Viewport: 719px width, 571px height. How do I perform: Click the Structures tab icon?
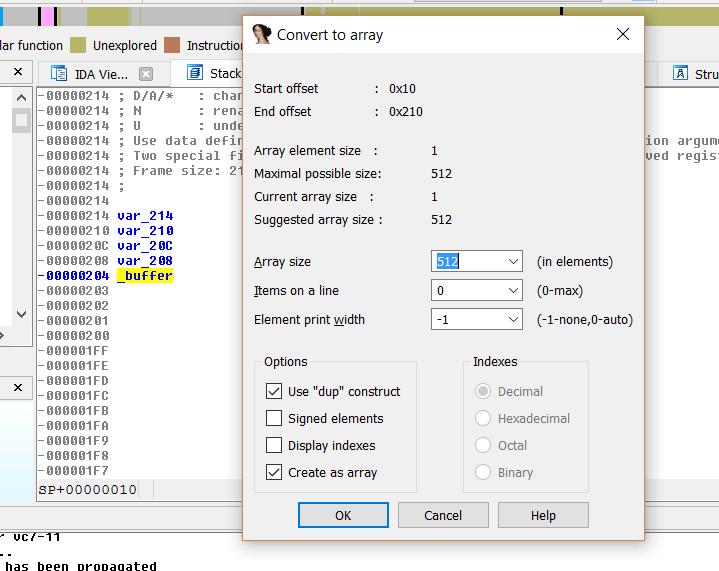point(681,74)
